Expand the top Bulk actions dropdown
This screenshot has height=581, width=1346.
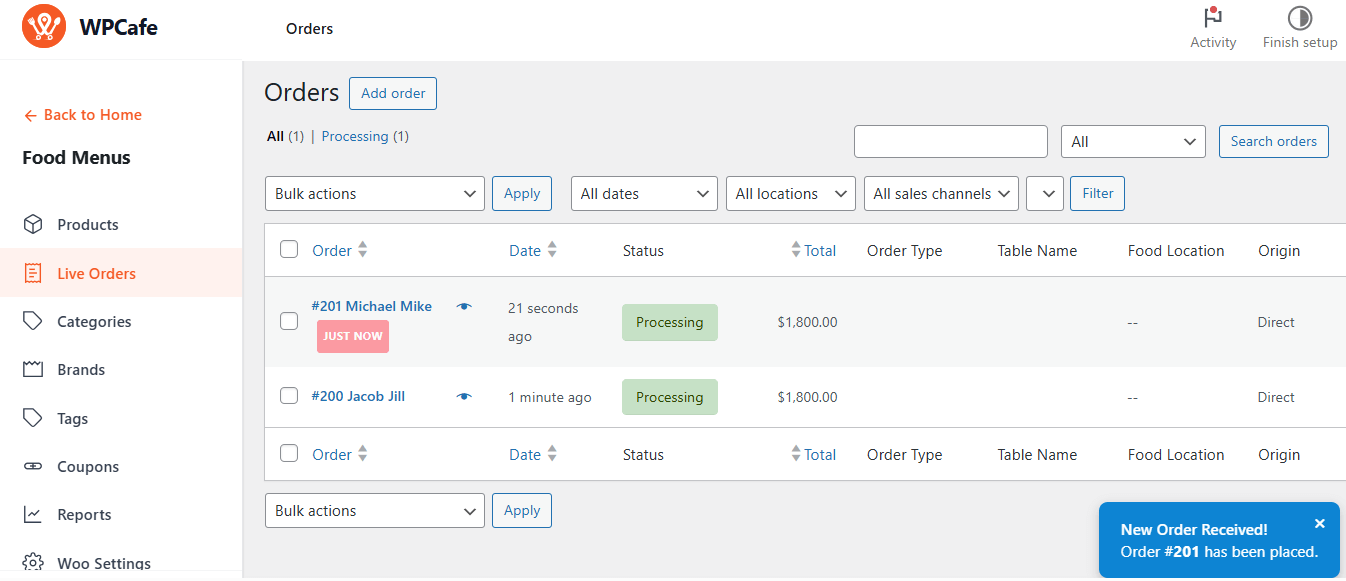(374, 194)
